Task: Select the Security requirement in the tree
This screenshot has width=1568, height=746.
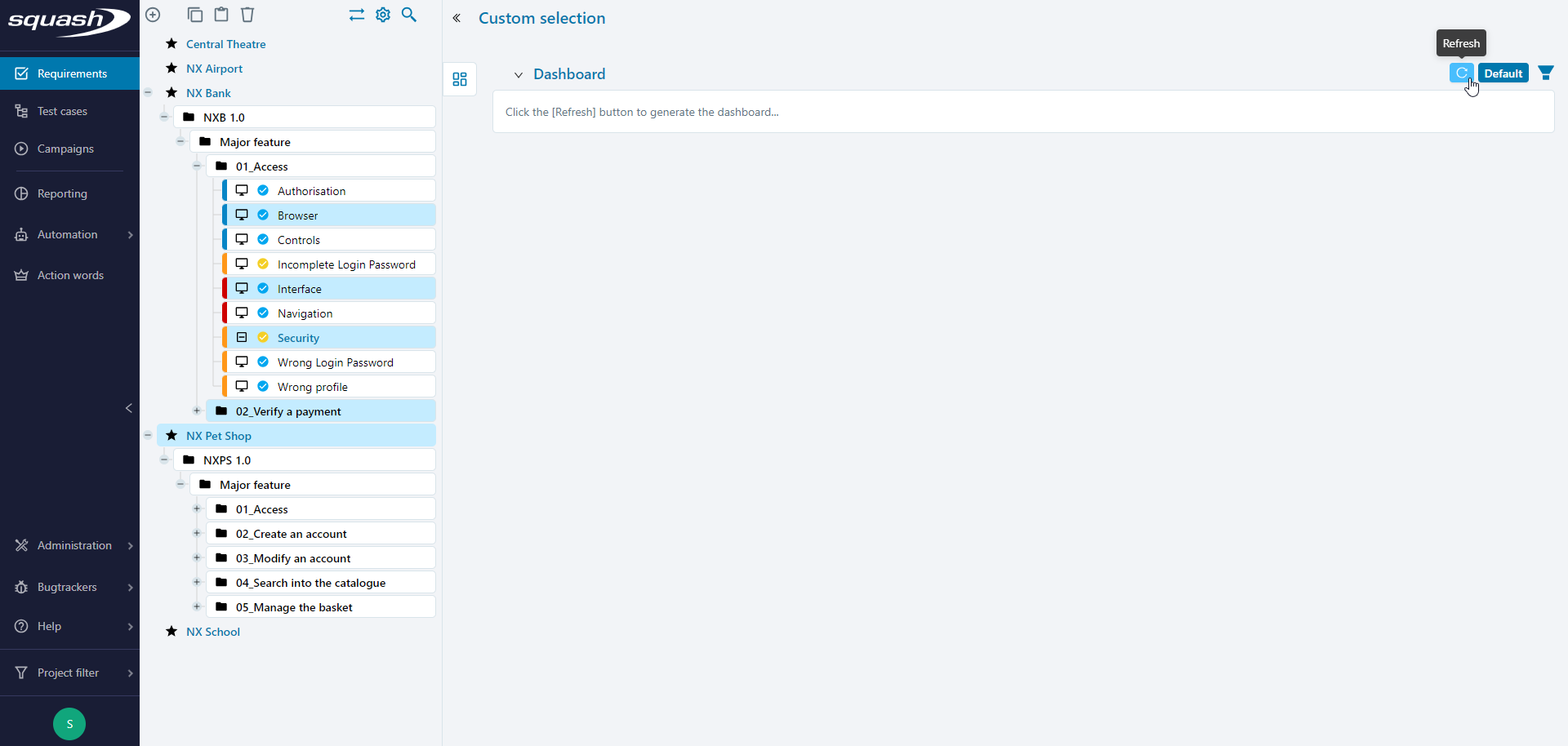Action: point(298,337)
